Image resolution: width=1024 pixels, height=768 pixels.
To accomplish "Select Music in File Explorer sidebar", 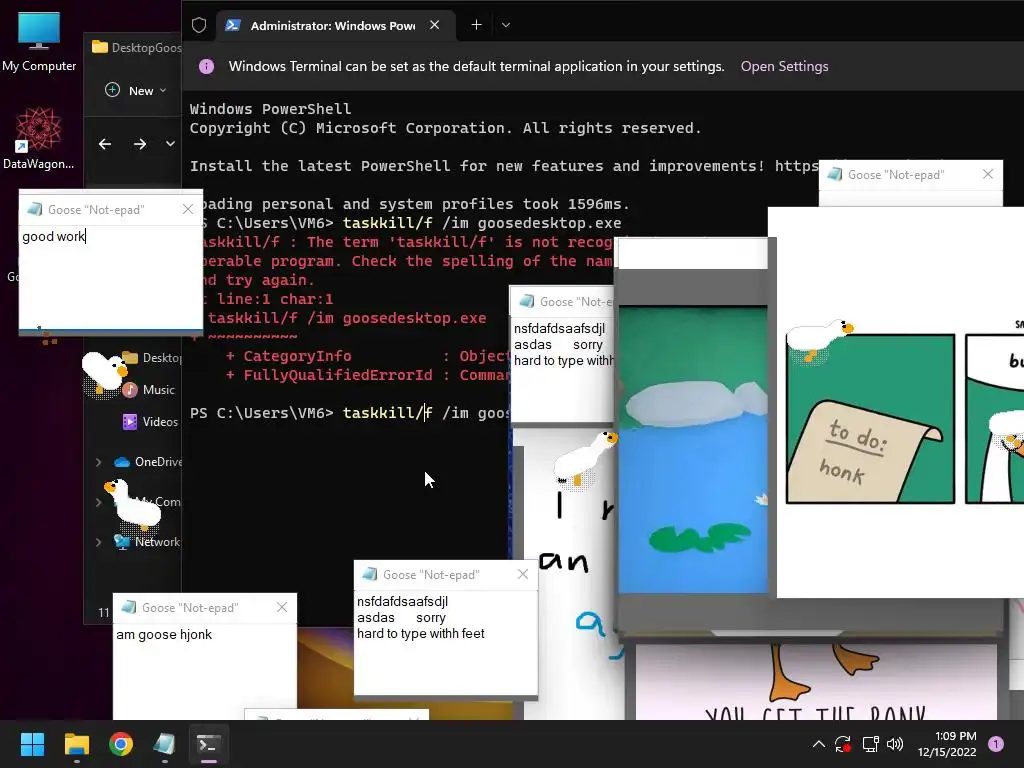I will [150, 390].
